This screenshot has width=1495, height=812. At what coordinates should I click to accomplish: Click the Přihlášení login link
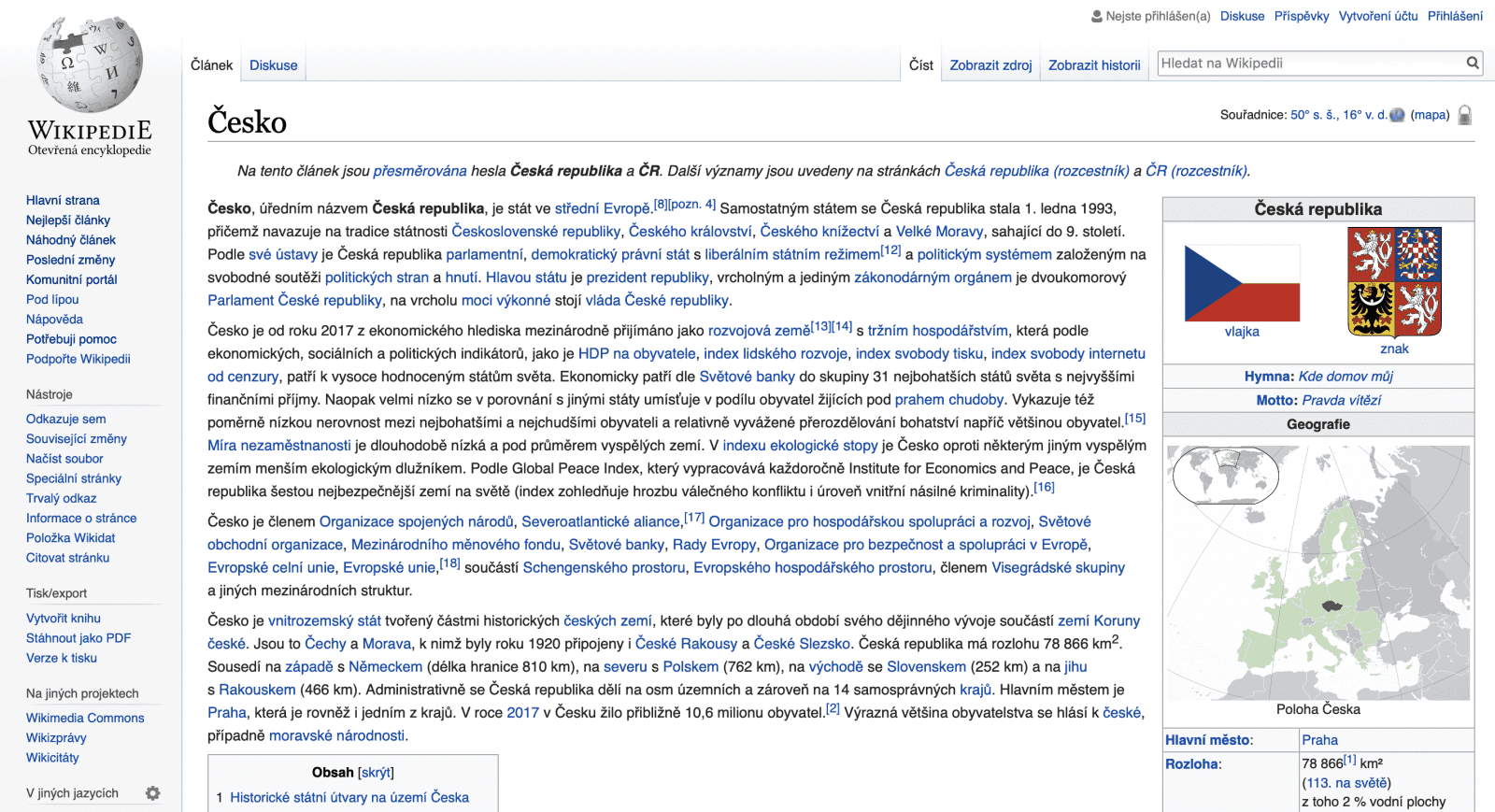1455,16
